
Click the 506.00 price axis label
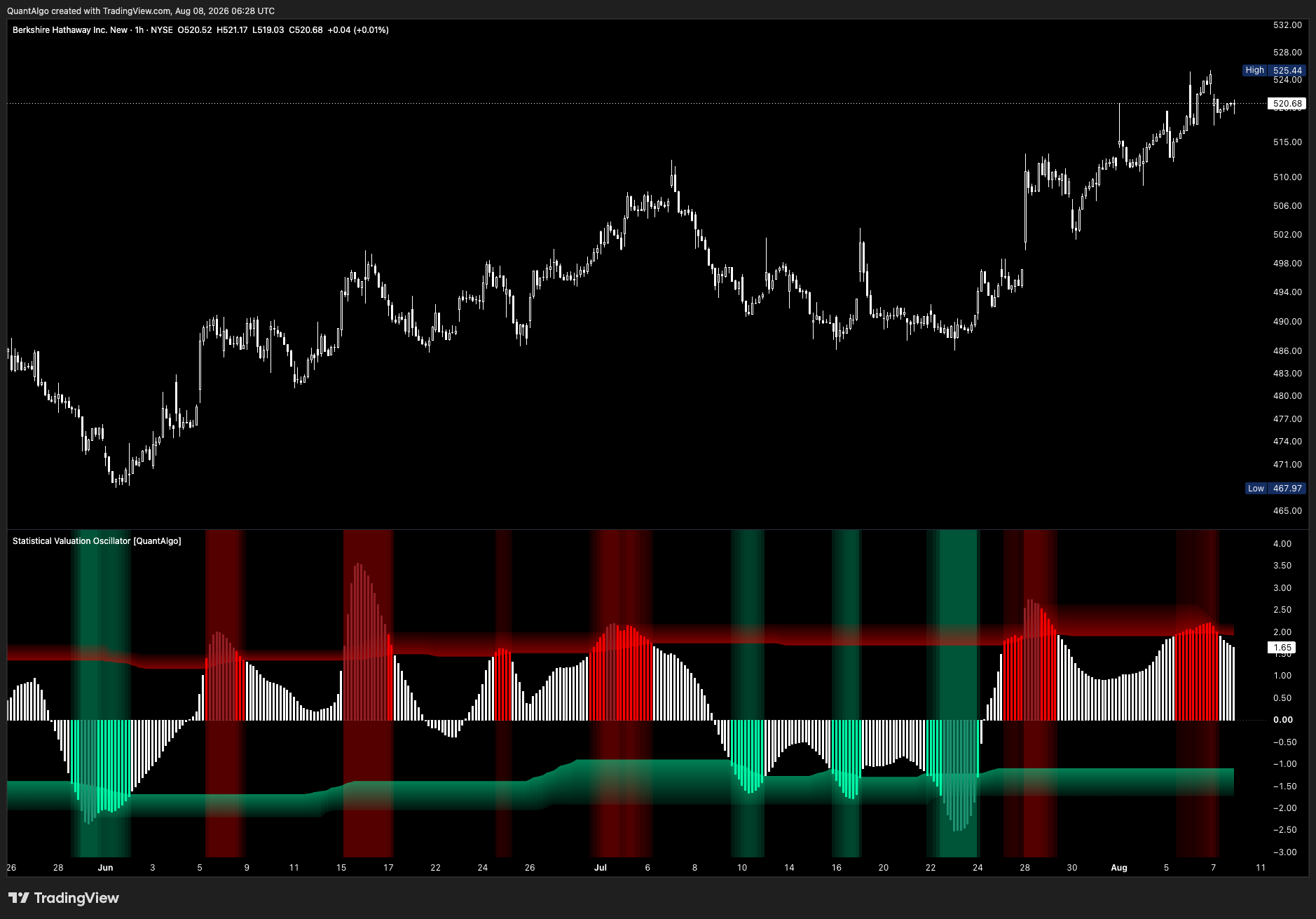(1287, 206)
